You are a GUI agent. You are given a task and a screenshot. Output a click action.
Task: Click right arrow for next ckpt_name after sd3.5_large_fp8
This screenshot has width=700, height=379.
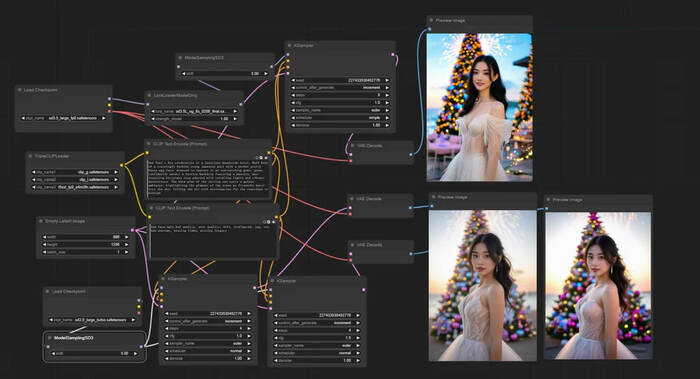(104, 118)
